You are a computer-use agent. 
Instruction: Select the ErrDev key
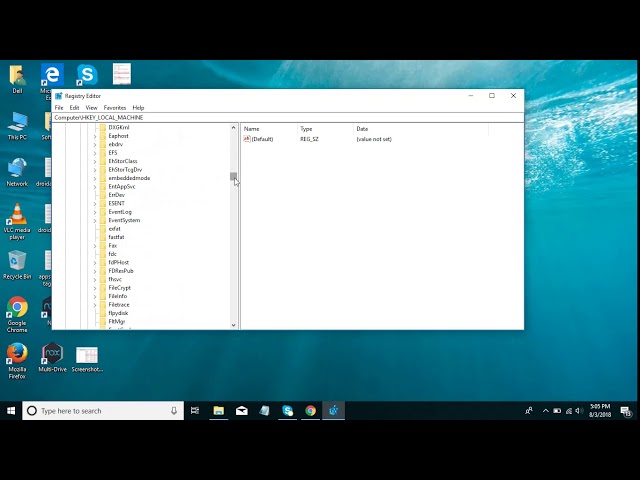[117, 195]
